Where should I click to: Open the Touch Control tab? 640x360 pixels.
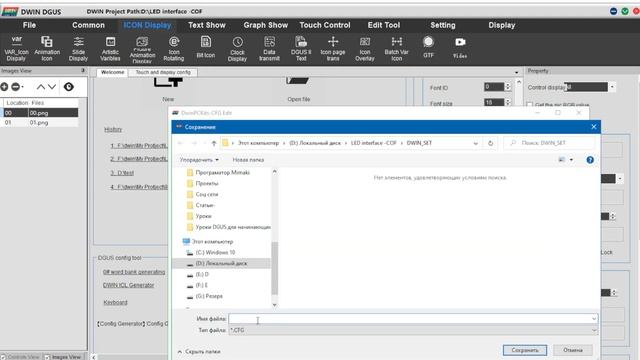click(325, 25)
